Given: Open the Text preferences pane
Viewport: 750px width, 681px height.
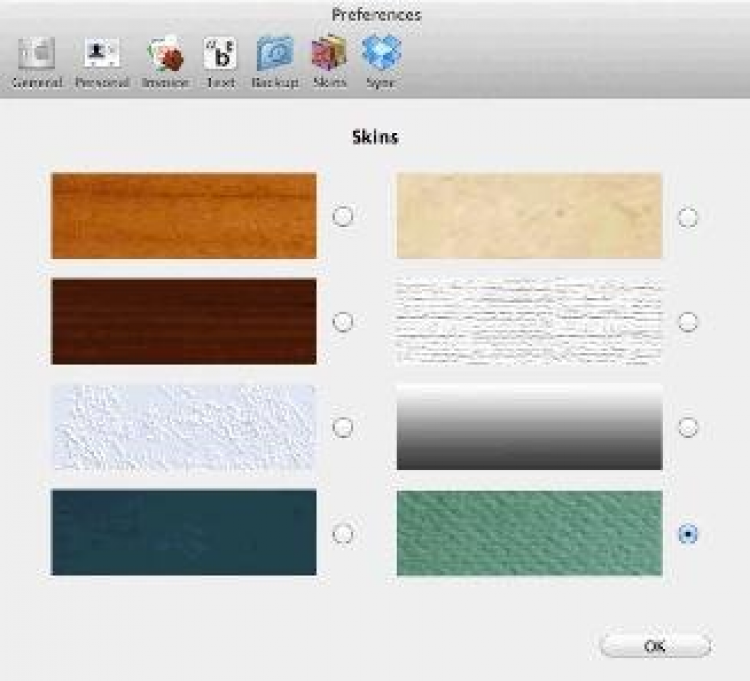Looking at the screenshot, I should click(x=221, y=62).
